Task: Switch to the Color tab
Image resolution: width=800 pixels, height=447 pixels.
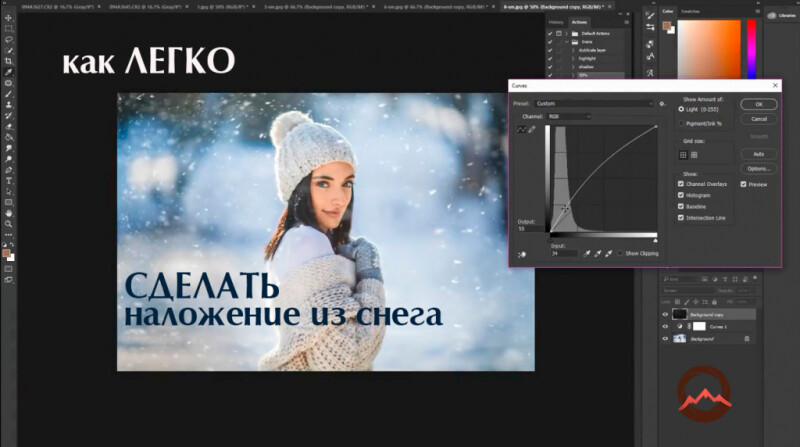Action: pyautogui.click(x=667, y=11)
